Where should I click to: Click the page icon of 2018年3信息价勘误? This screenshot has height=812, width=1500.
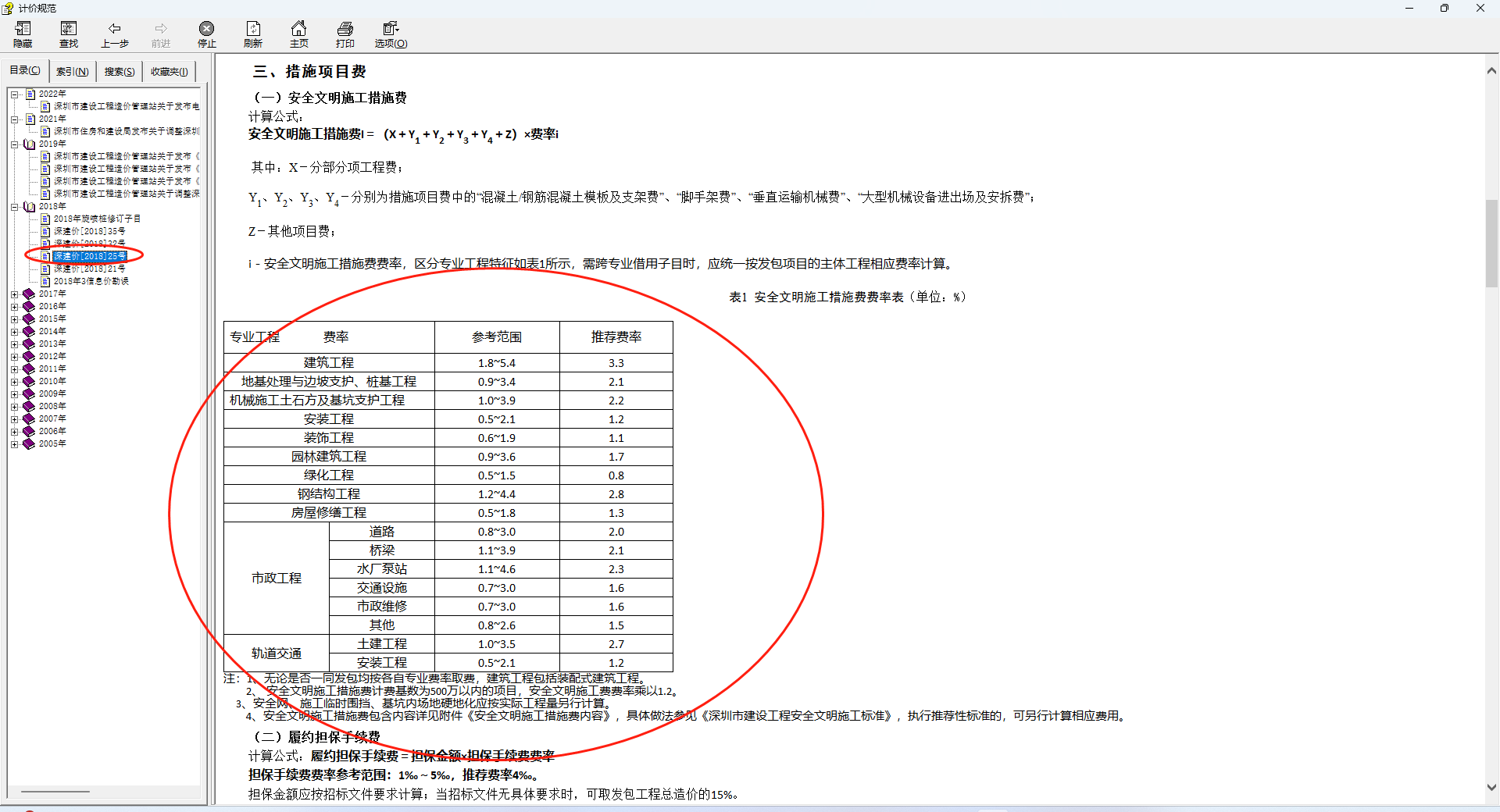point(45,282)
